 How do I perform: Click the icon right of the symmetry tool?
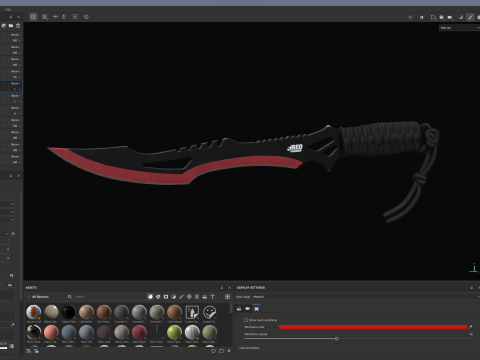coord(64,17)
